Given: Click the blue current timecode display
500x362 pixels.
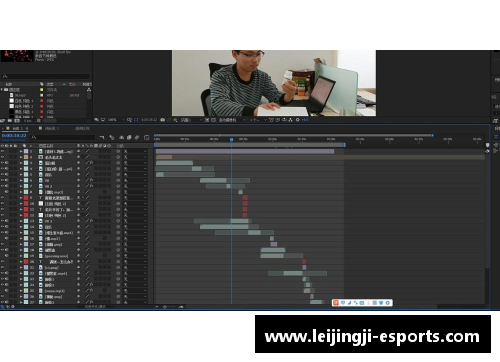Looking at the screenshot, I should (x=14, y=136).
